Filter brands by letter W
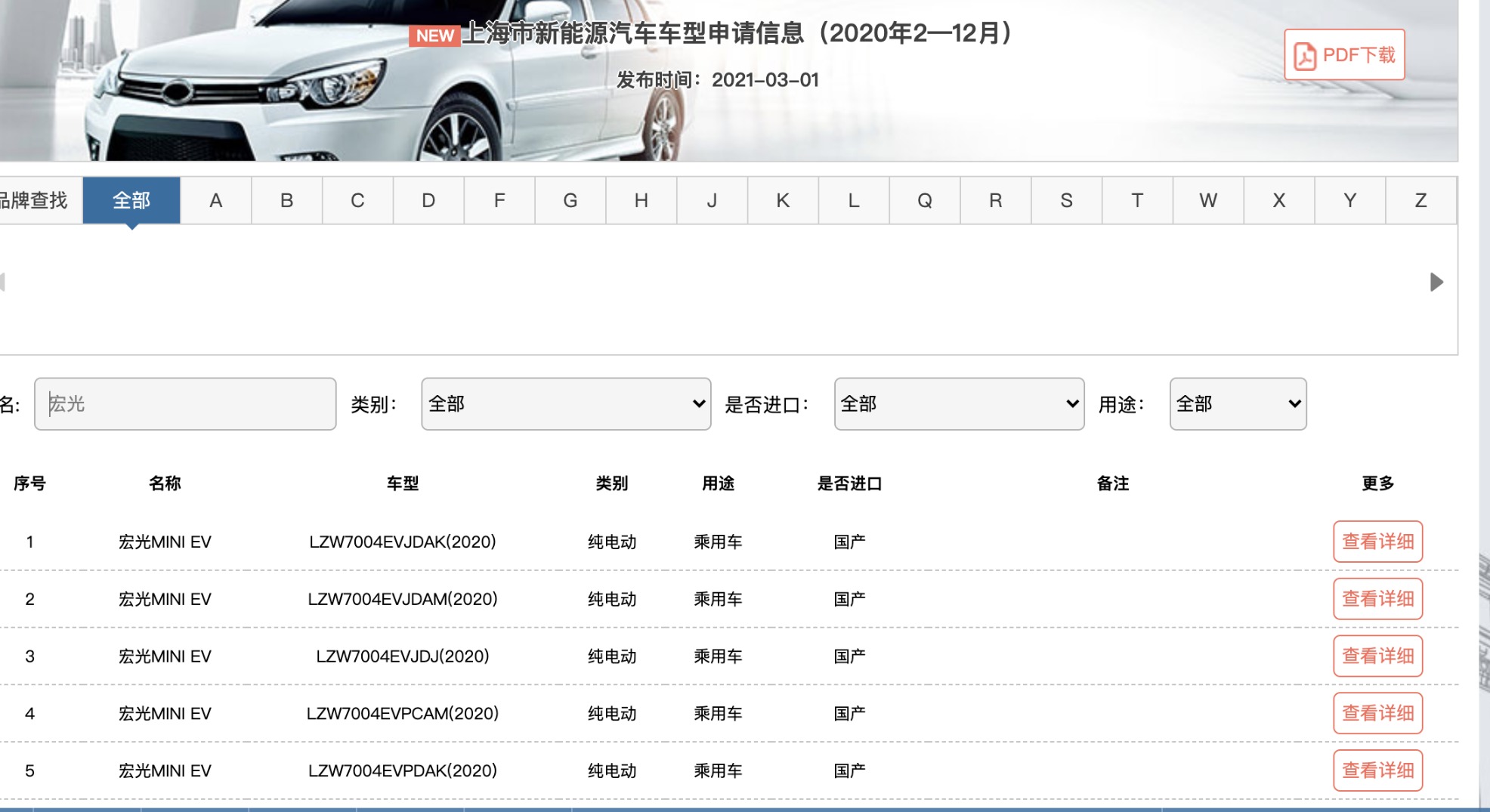 (1208, 200)
